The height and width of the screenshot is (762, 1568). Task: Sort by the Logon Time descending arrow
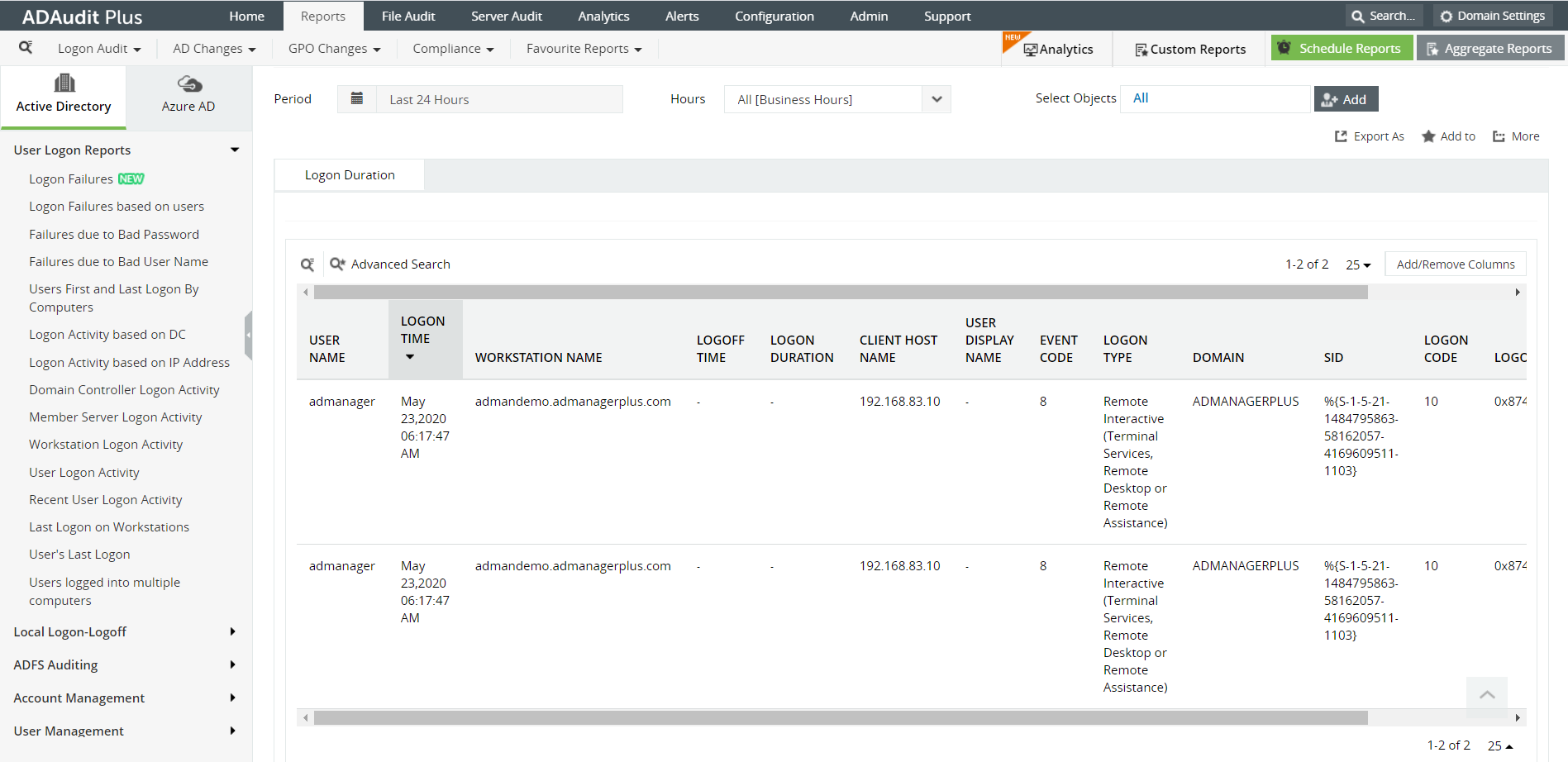pyautogui.click(x=410, y=357)
